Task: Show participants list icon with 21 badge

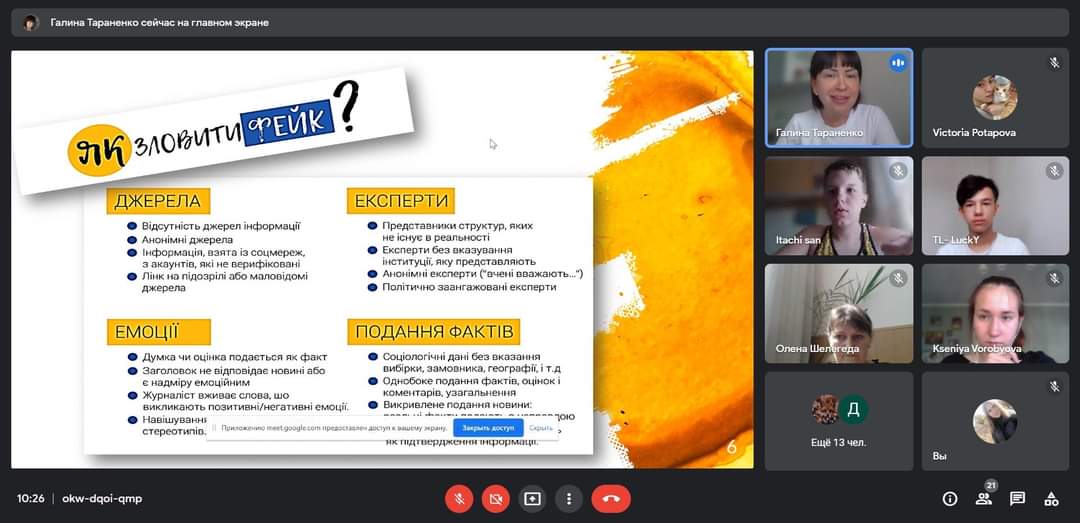Action: [984, 499]
